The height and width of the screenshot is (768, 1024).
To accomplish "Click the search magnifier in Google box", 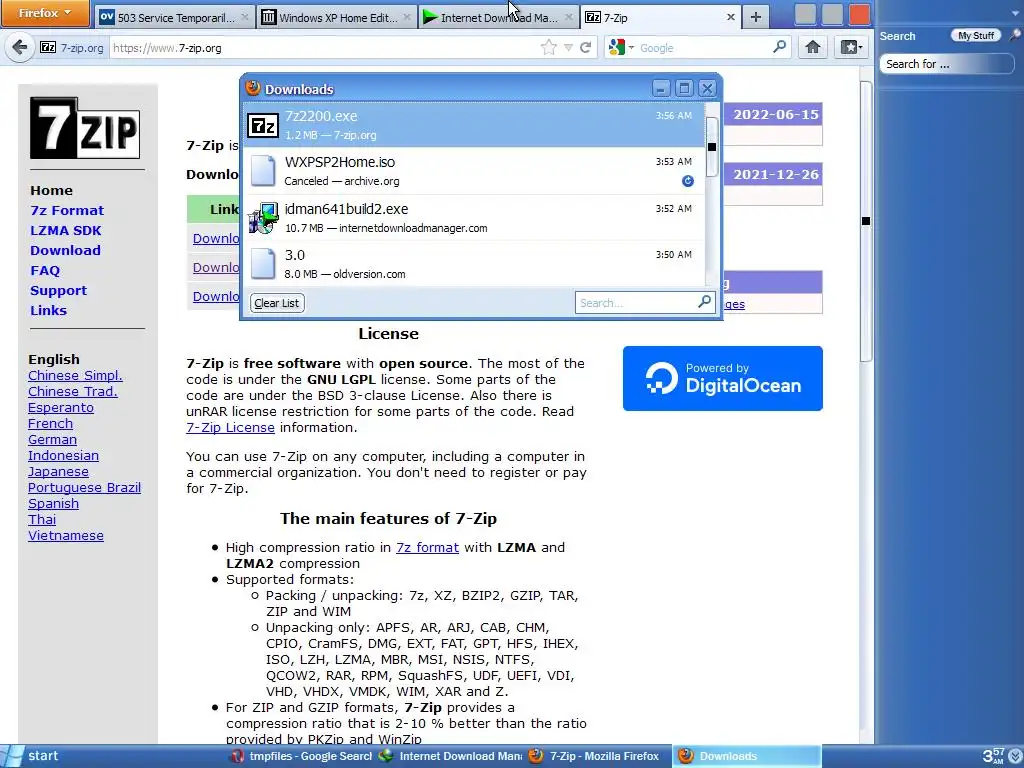I will pos(779,47).
